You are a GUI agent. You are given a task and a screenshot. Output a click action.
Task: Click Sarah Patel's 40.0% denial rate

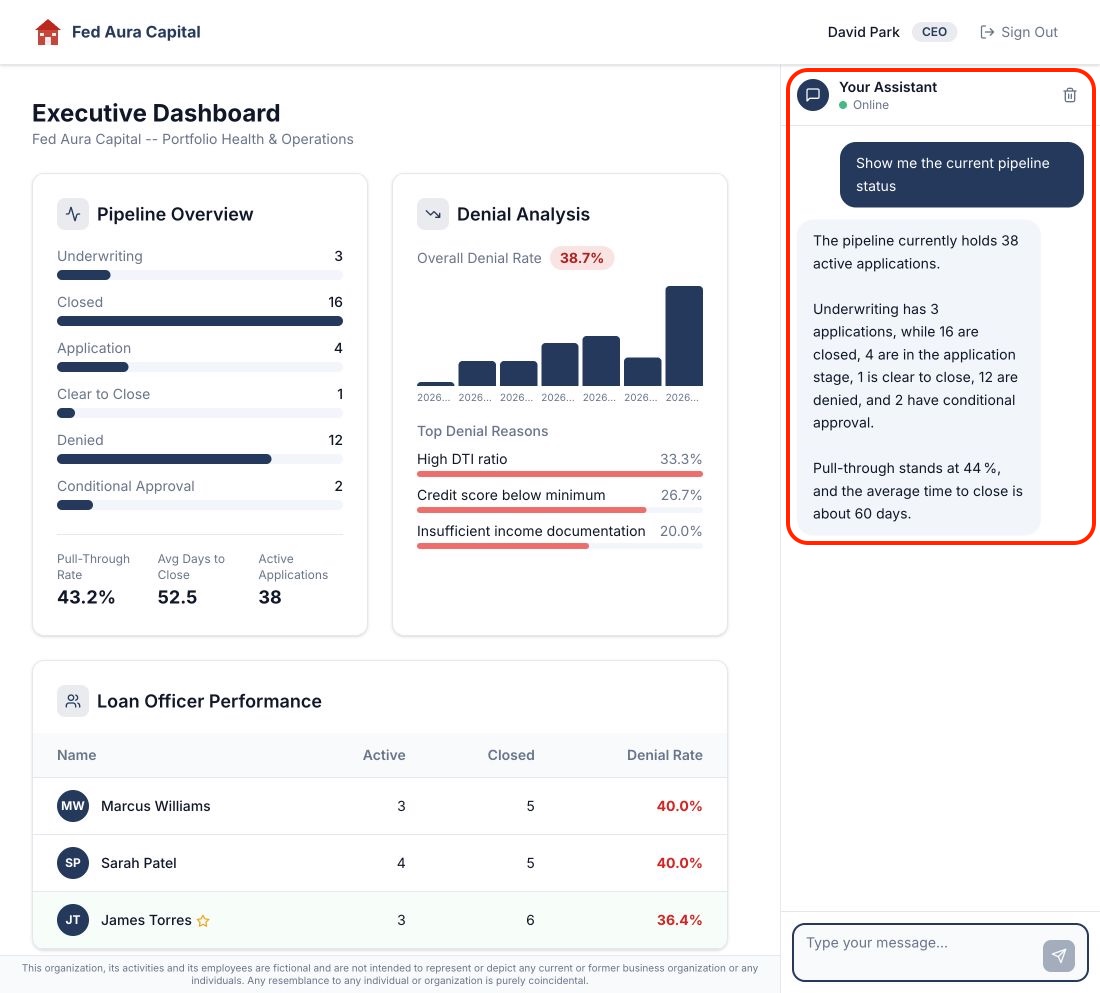tap(679, 862)
